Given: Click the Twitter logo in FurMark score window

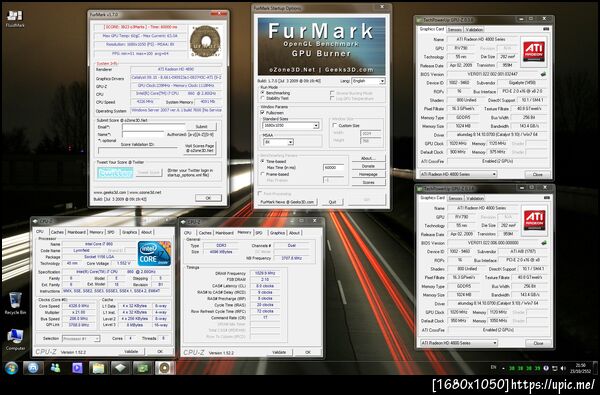Looking at the screenshot, I should (x=115, y=173).
